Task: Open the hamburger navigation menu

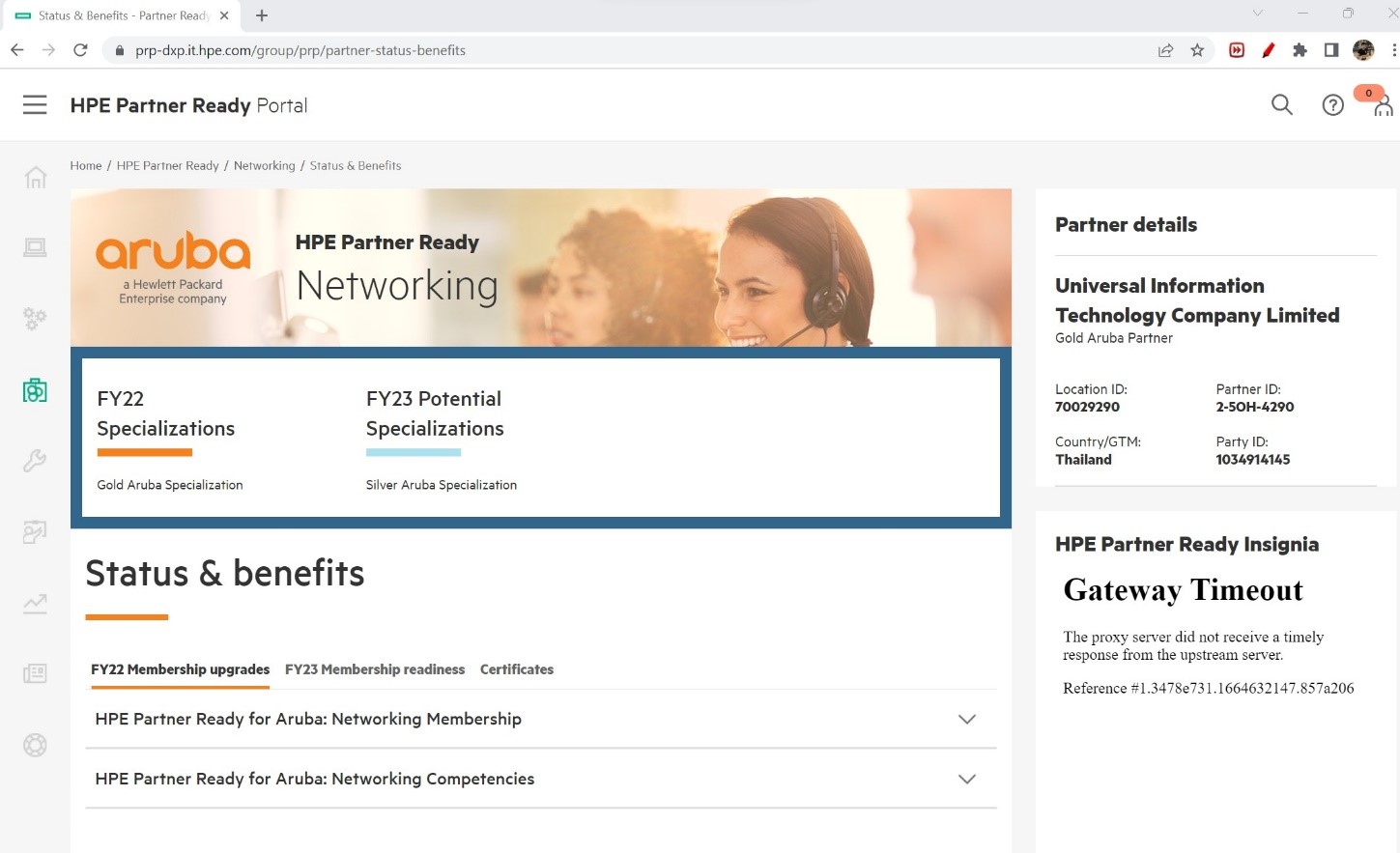Action: click(35, 105)
